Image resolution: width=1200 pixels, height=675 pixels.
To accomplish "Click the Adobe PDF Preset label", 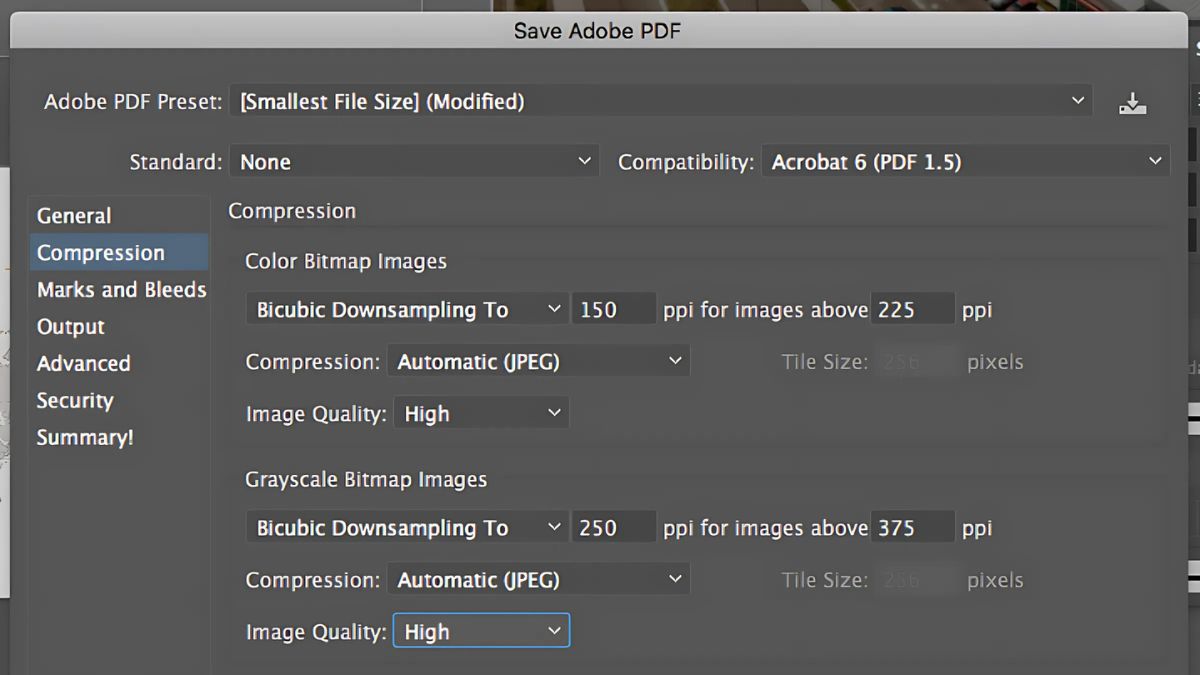I will click(x=133, y=102).
